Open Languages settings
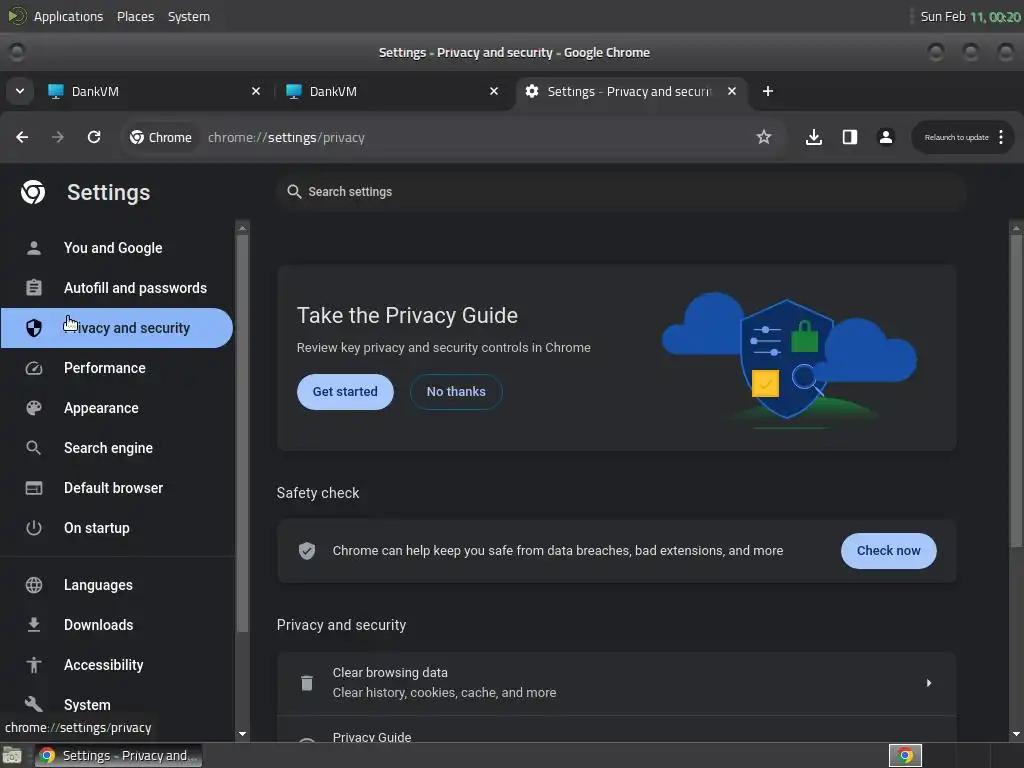This screenshot has height=768, width=1024. [116, 585]
